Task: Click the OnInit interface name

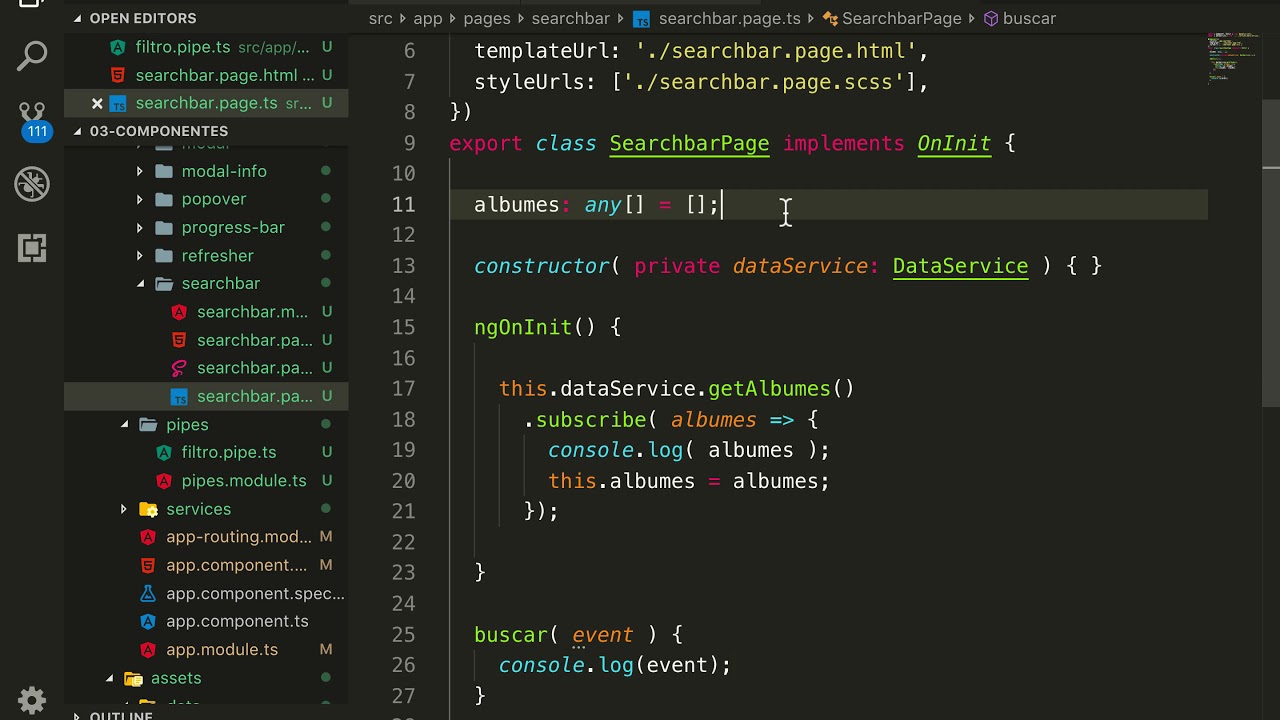Action: click(954, 143)
